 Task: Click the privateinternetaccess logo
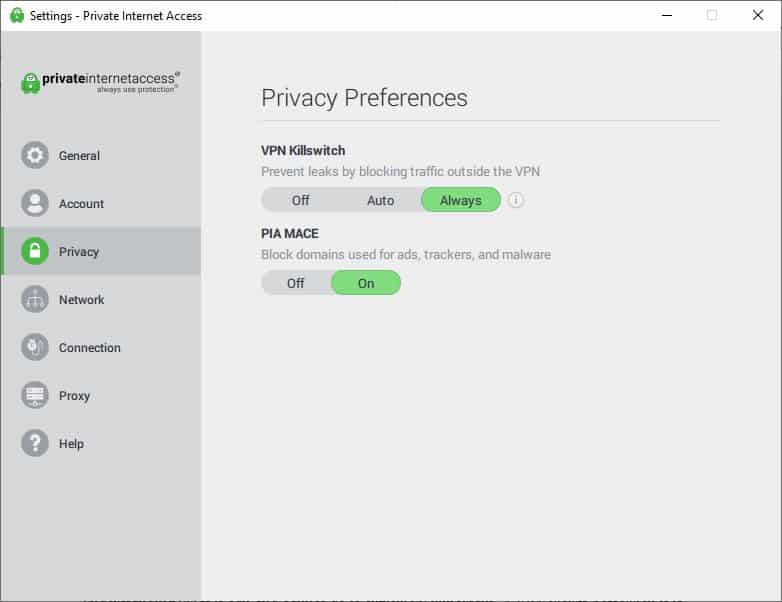[100, 82]
